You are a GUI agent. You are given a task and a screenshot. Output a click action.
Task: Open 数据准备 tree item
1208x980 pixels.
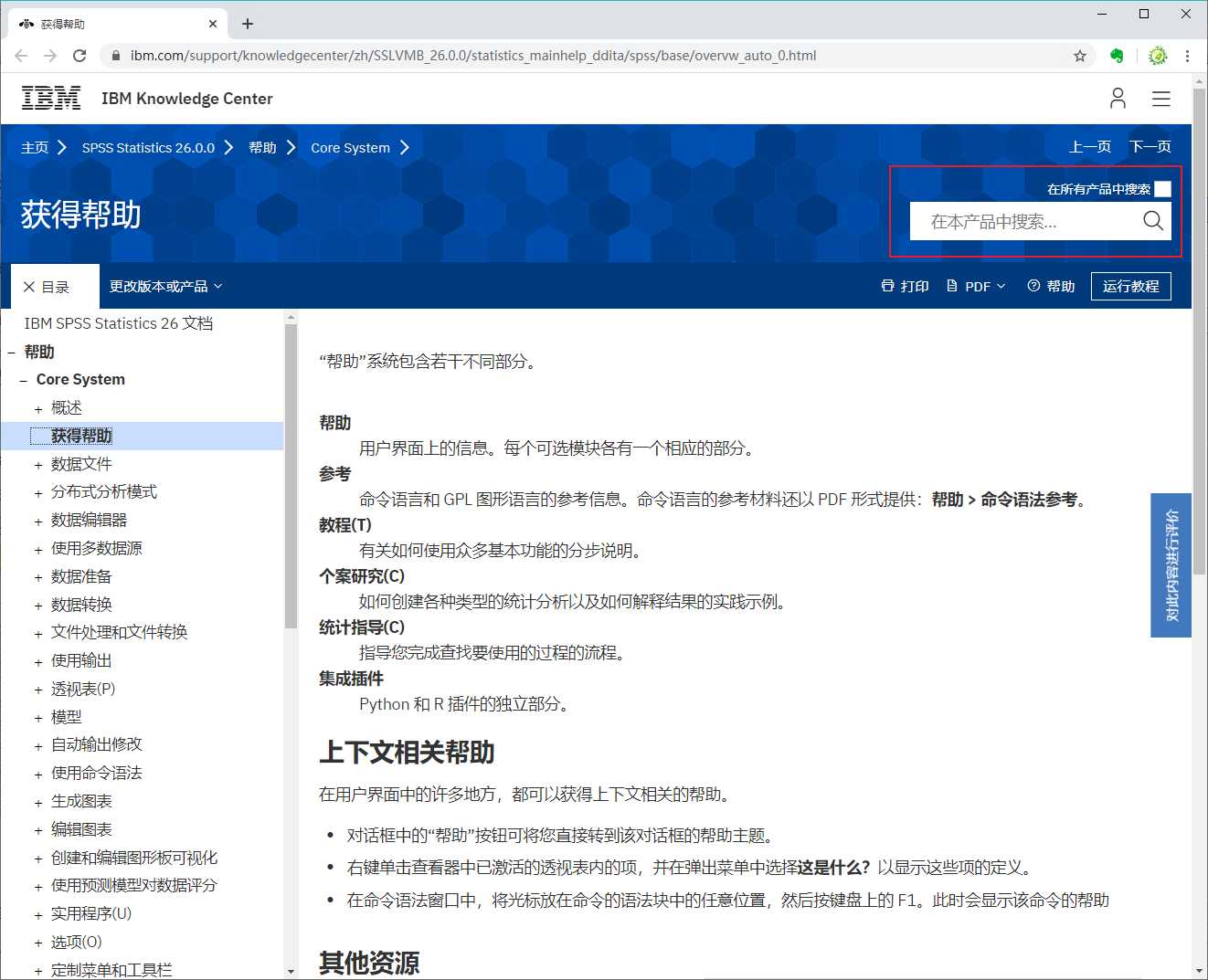[x=81, y=576]
